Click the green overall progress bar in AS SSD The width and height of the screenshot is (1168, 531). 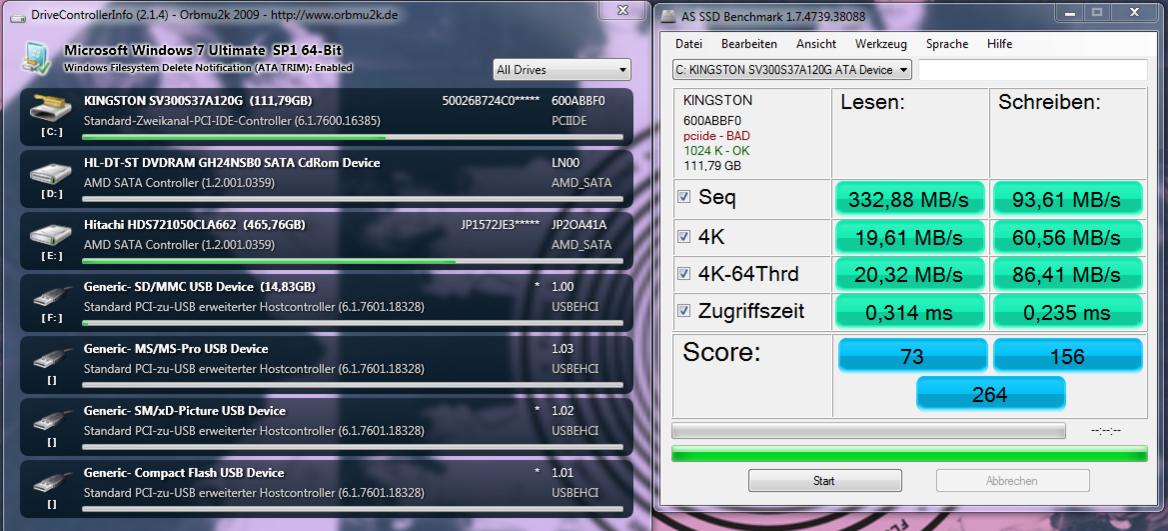pos(910,454)
